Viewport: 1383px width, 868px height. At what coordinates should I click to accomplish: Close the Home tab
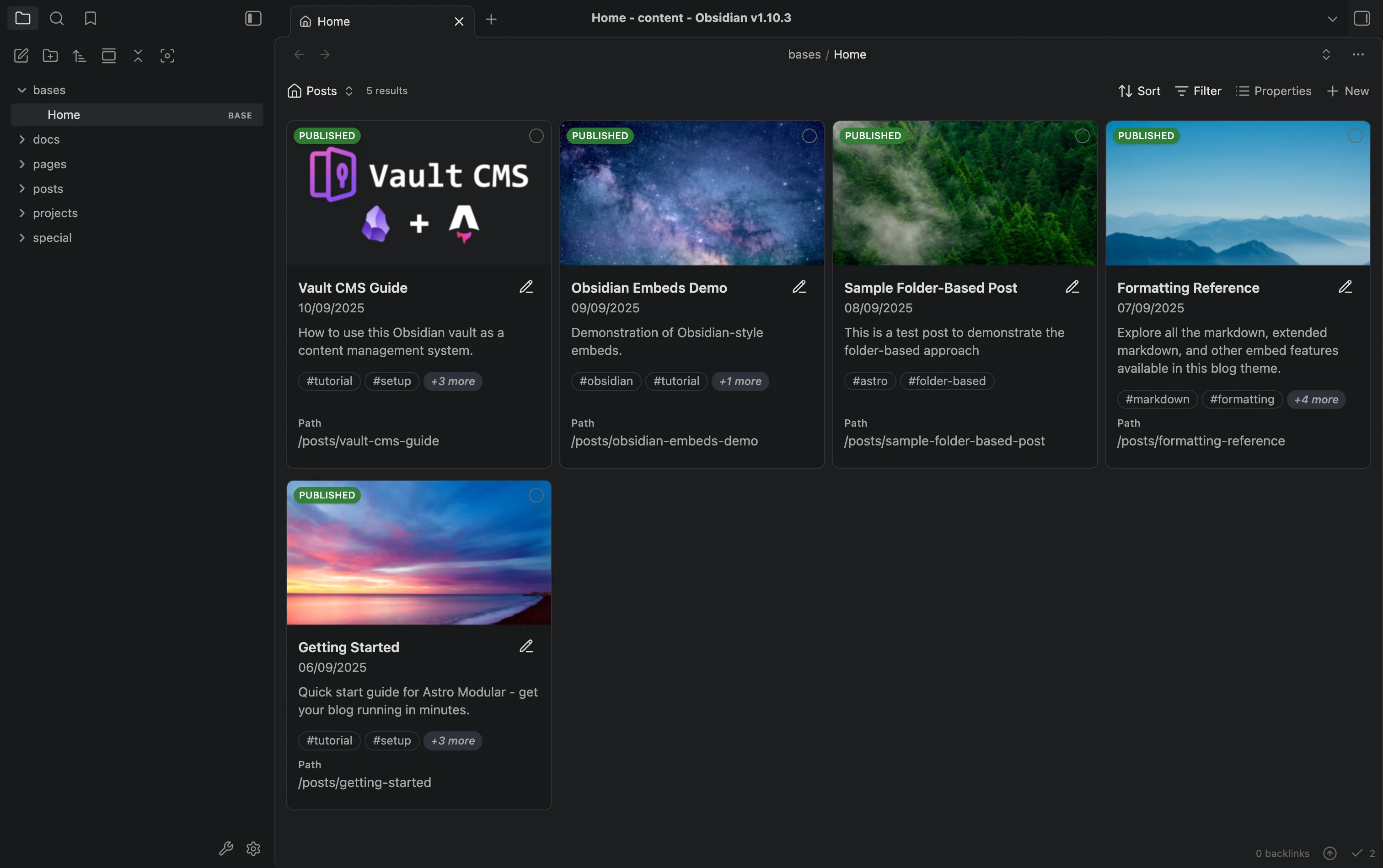(459, 21)
